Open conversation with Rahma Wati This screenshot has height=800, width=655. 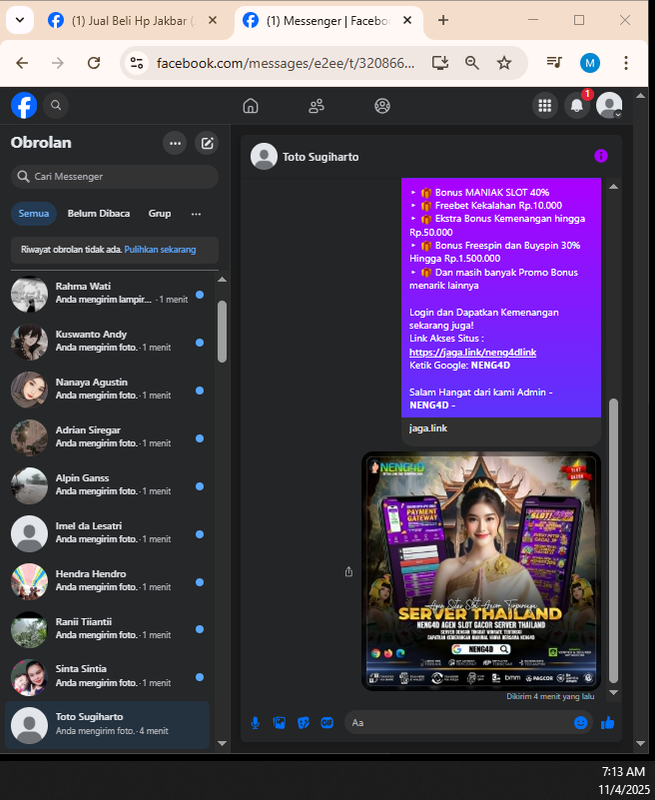pos(108,294)
